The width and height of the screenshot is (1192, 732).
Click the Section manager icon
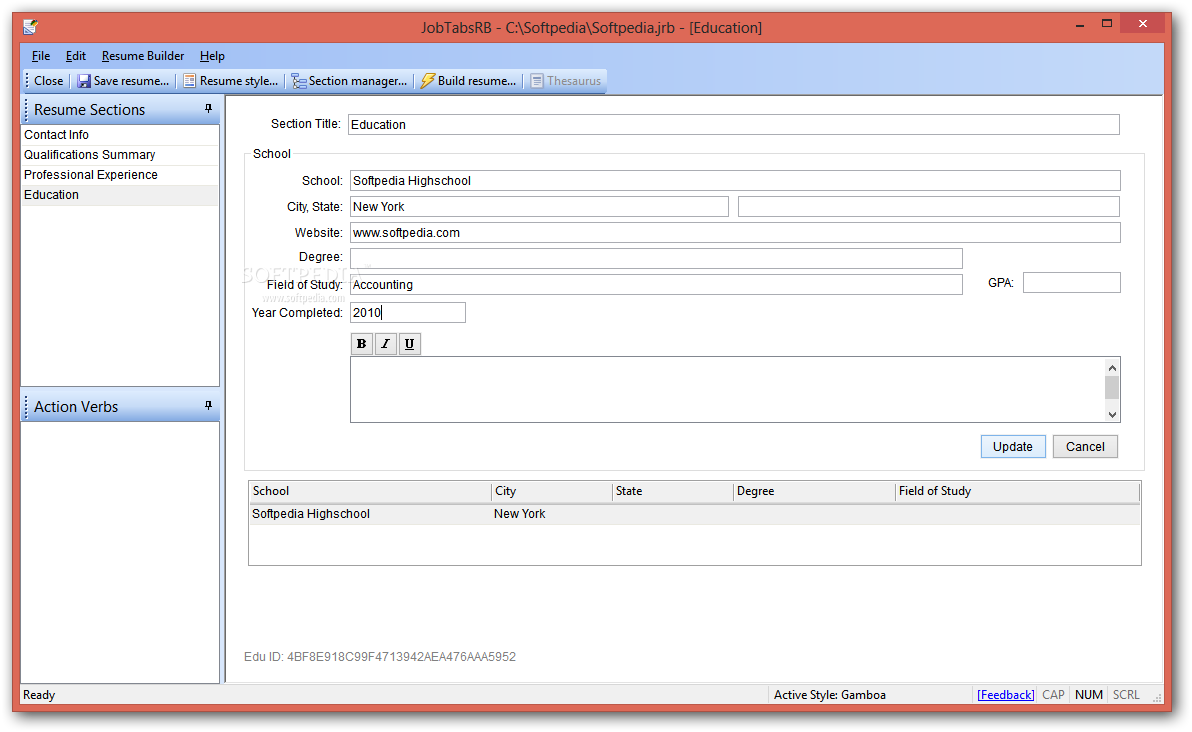[299, 81]
